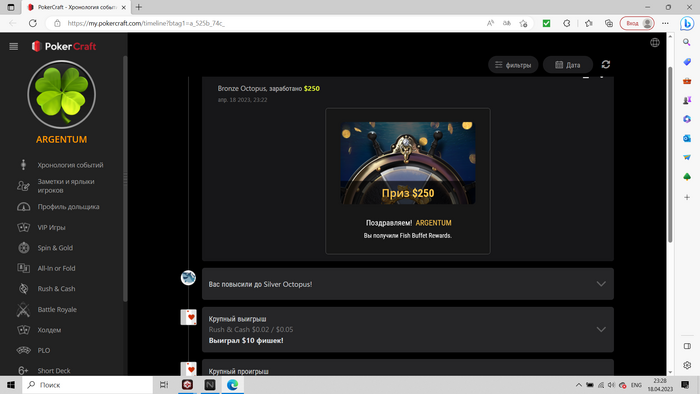
Task: Expand the Silver Octopus promotion entry
Action: pos(408,284)
